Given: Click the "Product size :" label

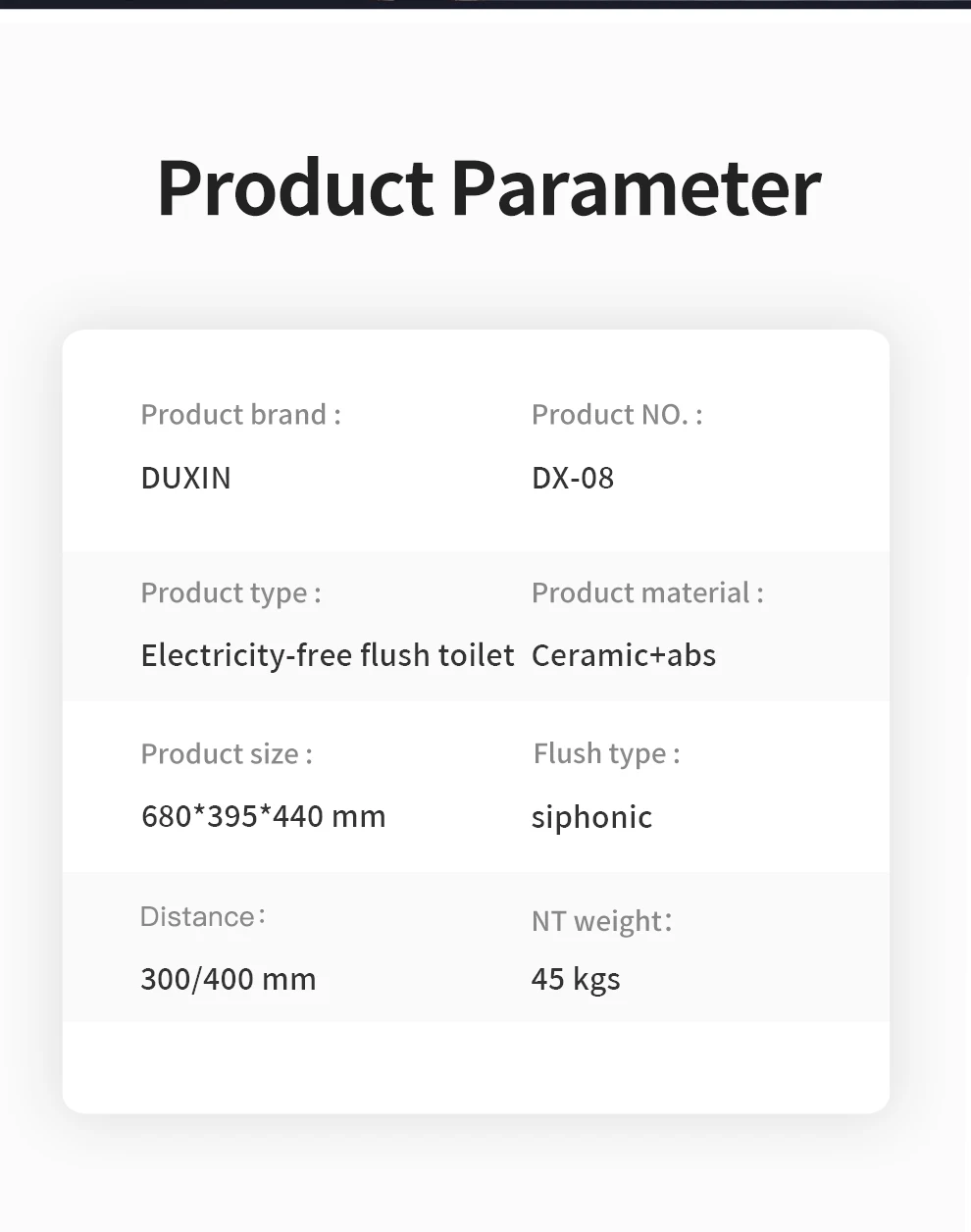Looking at the screenshot, I should tap(227, 753).
